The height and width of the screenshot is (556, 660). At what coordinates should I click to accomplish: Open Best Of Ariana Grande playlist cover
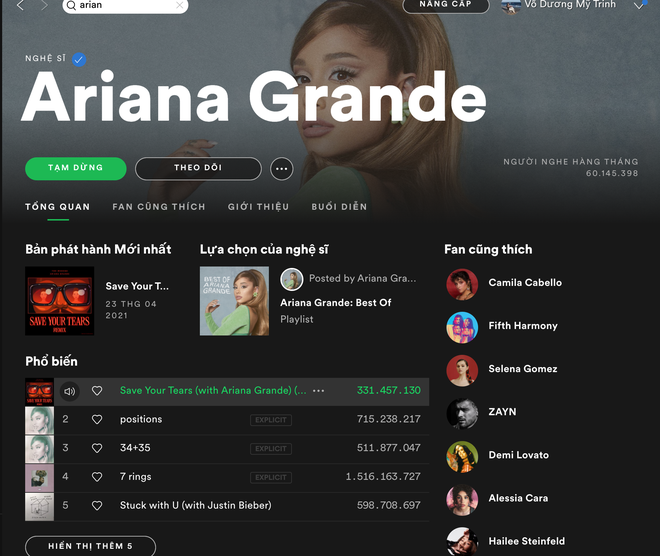(234, 301)
